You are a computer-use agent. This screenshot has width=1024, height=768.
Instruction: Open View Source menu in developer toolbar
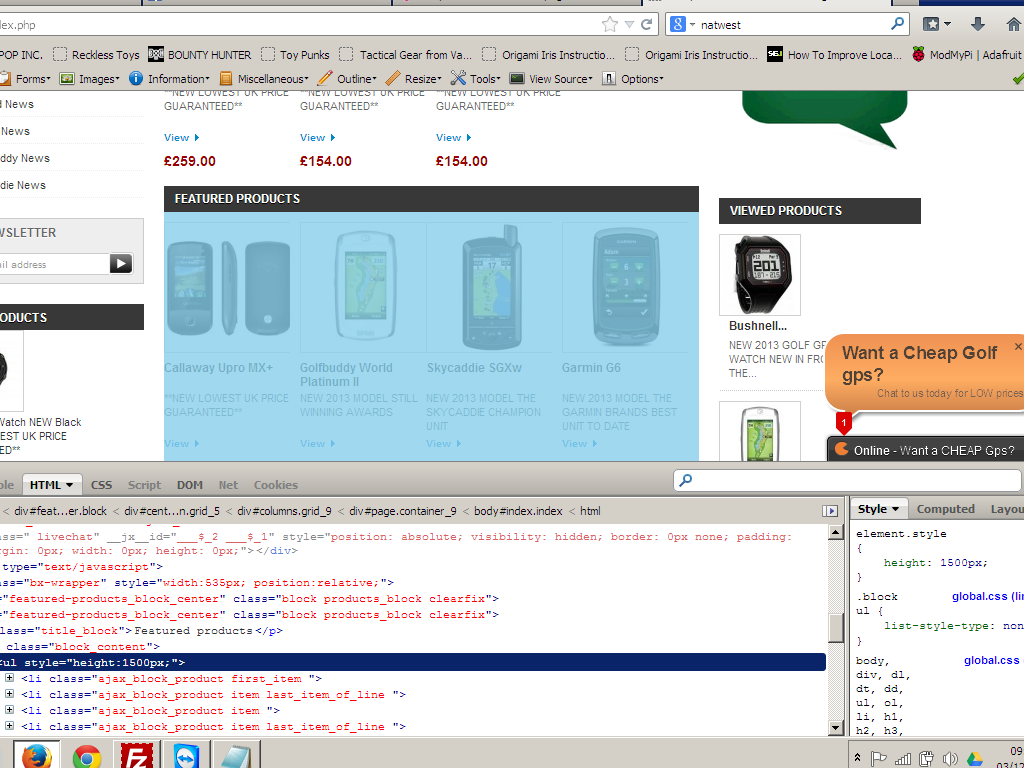coord(551,79)
